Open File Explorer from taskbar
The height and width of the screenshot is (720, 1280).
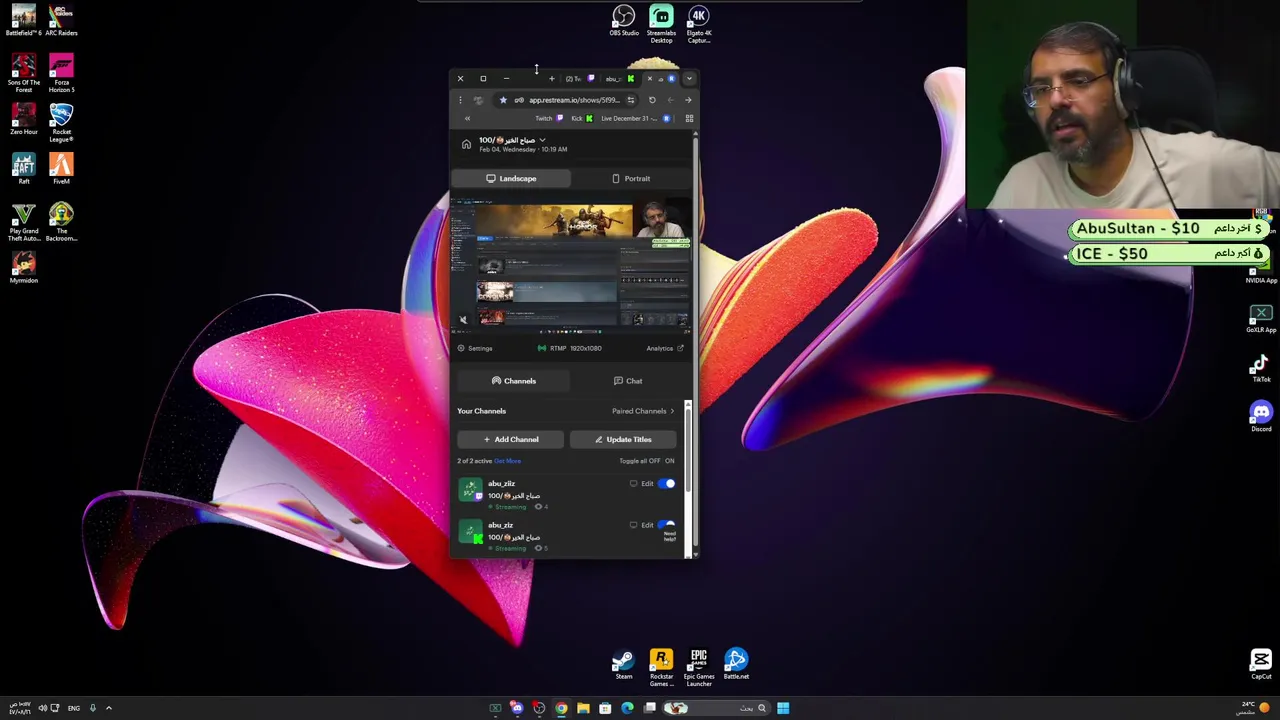coord(583,708)
